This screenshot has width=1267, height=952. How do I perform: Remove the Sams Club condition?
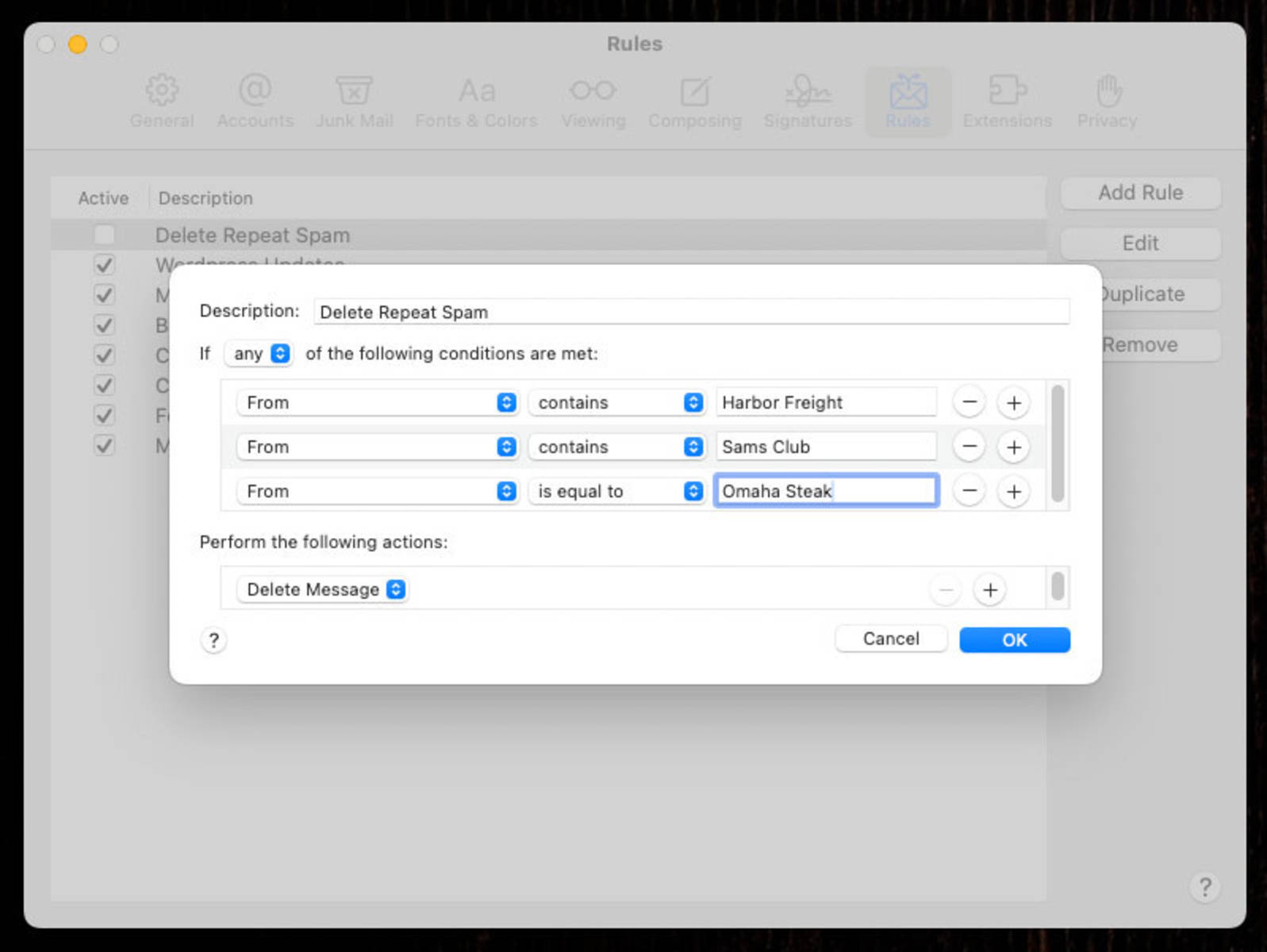click(969, 447)
